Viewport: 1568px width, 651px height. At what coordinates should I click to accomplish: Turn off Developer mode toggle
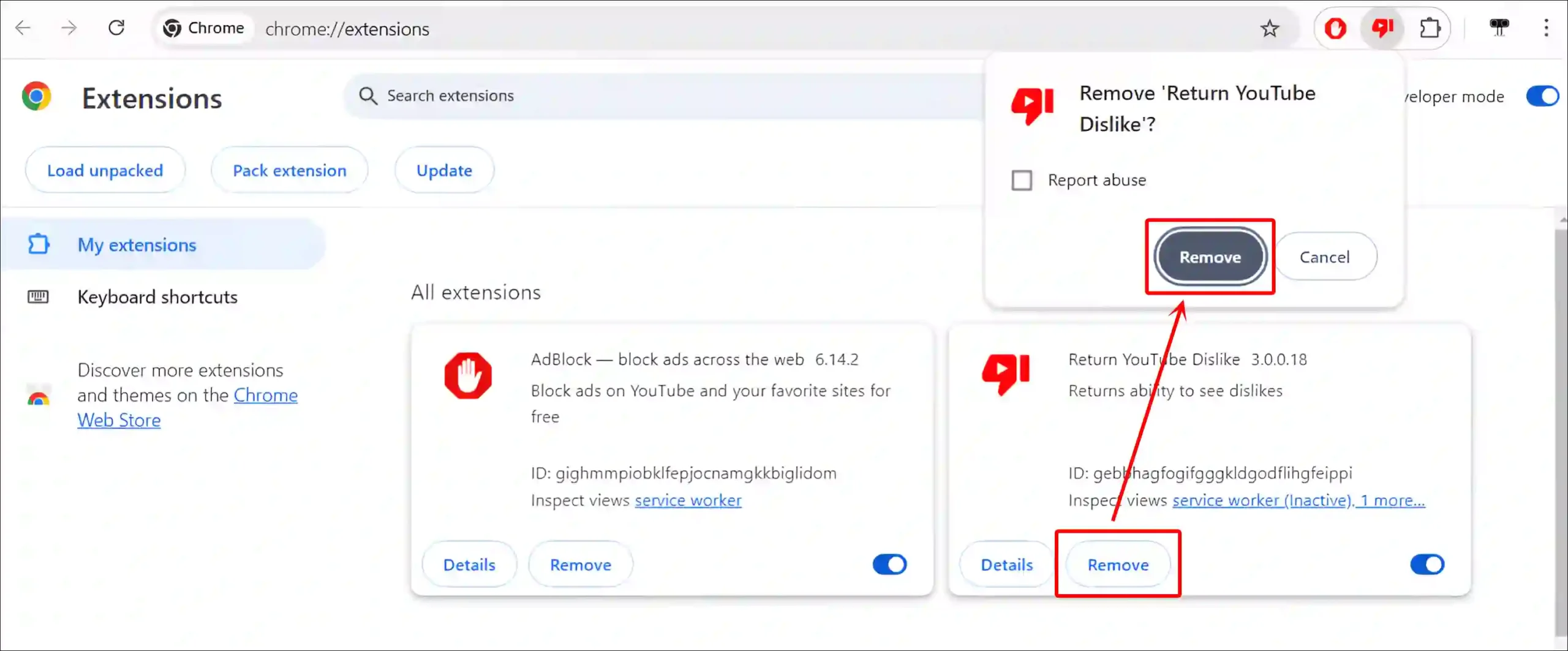pyautogui.click(x=1542, y=96)
